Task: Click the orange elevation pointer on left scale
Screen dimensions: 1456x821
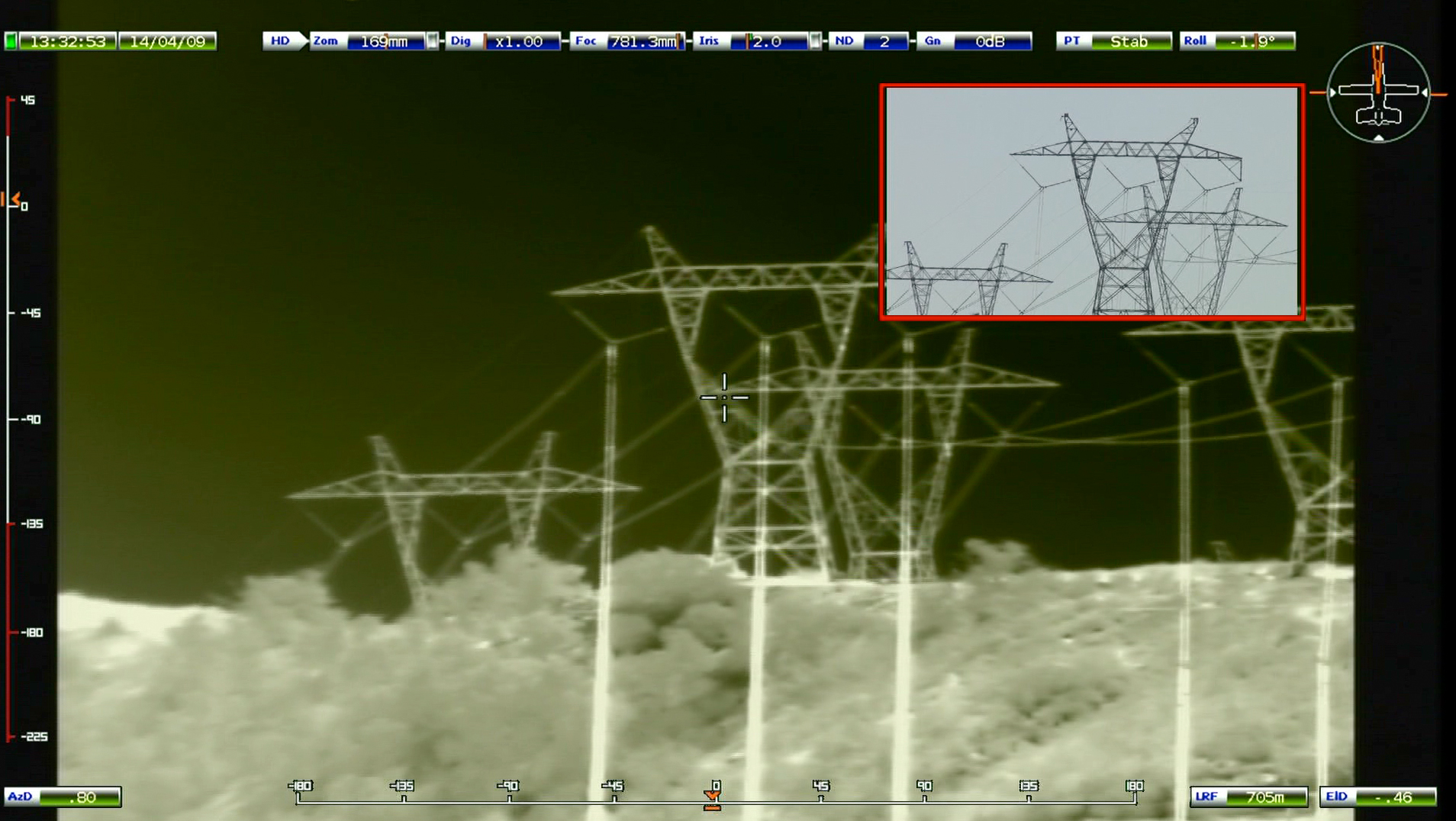Action: [x=13, y=200]
